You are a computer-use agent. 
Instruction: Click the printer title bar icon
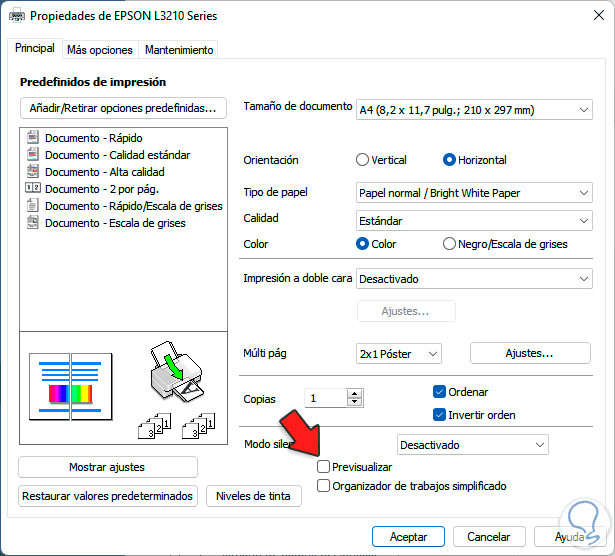click(16, 16)
